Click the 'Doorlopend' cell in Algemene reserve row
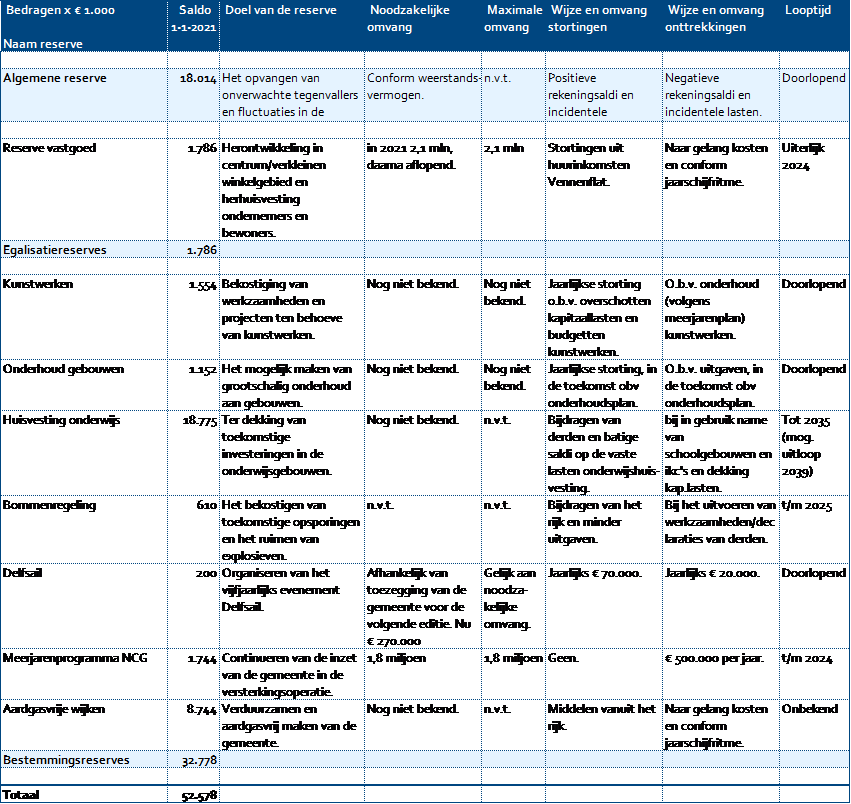The image size is (851, 804). (x=814, y=77)
